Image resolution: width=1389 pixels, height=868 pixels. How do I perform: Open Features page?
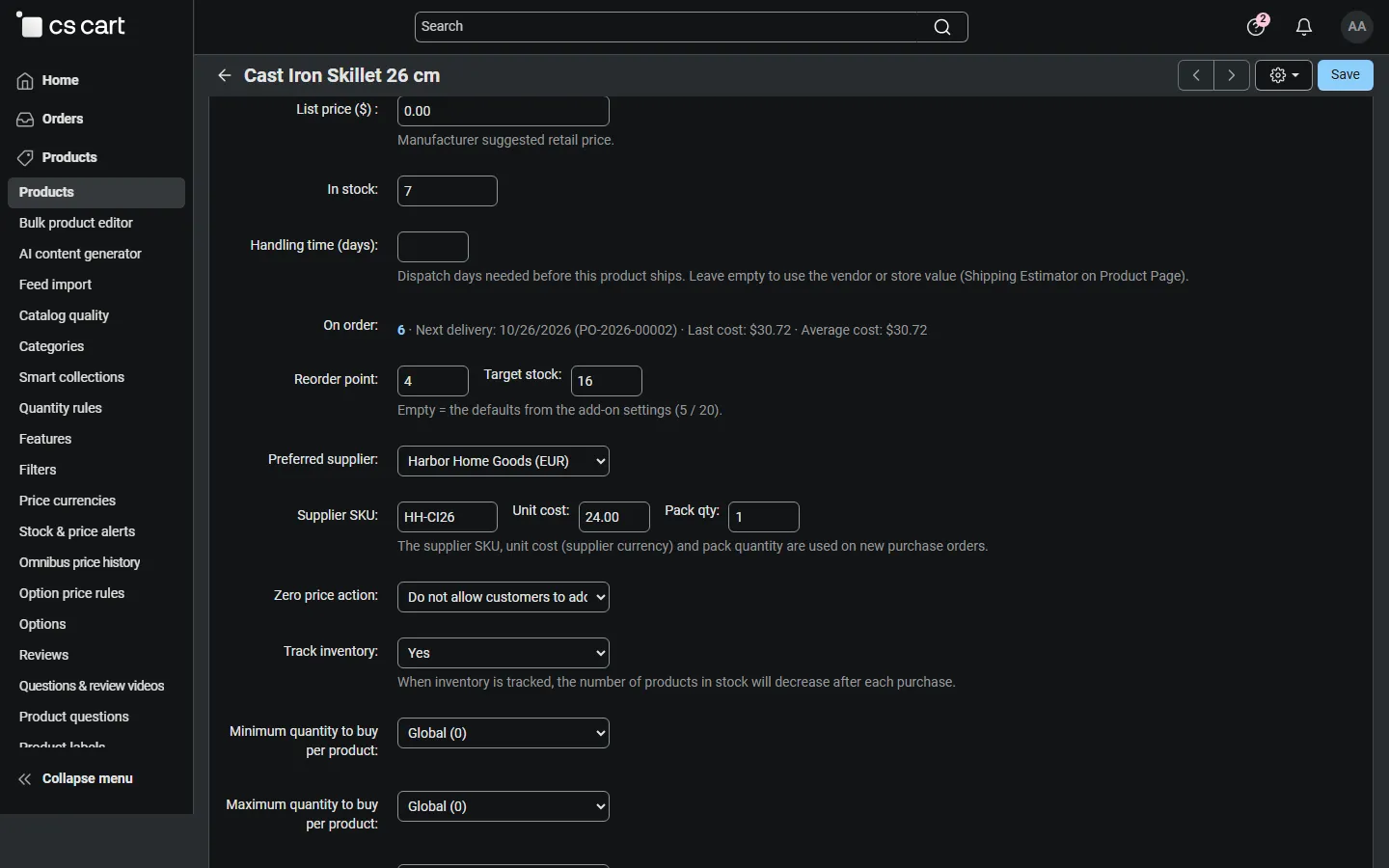(45, 440)
